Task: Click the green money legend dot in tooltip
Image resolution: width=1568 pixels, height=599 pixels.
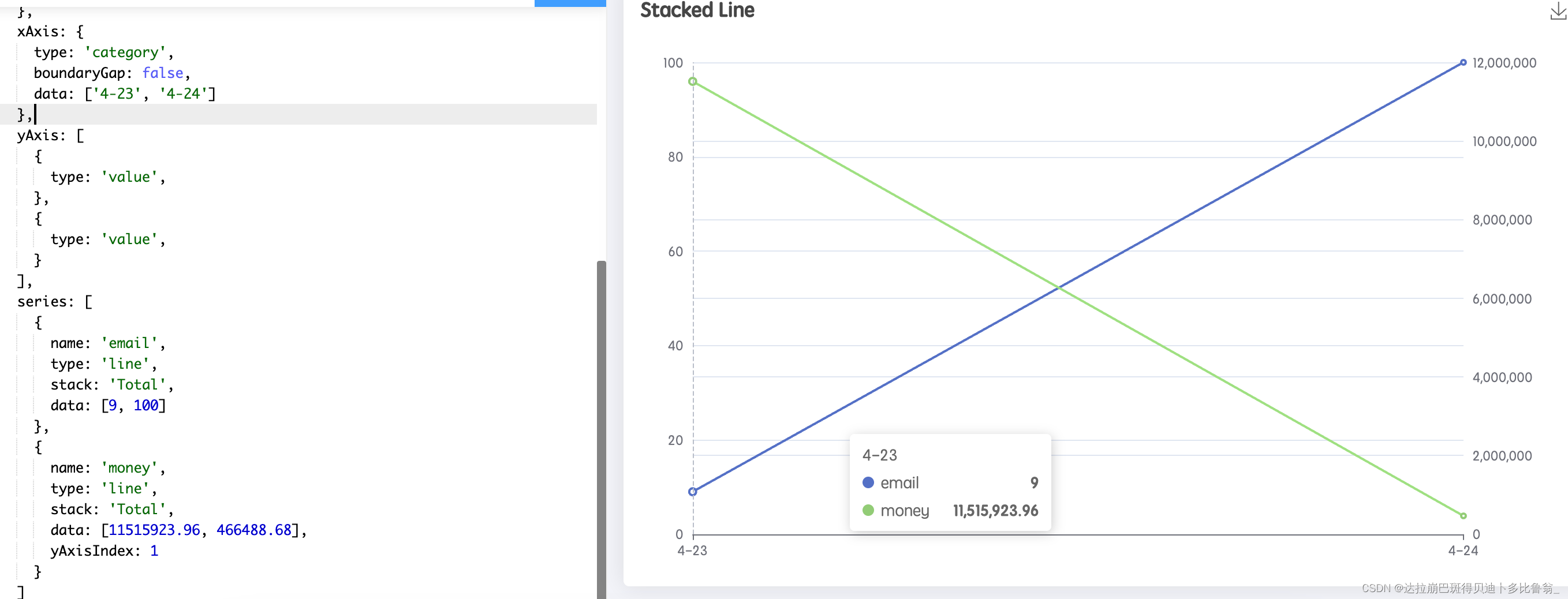Action: (x=868, y=511)
